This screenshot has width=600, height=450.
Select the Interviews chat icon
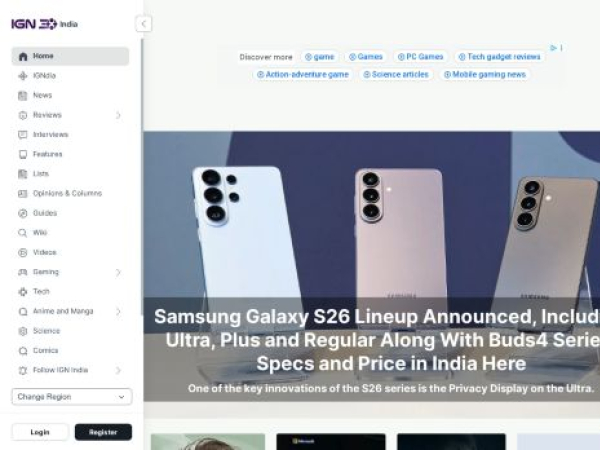tap(23, 135)
